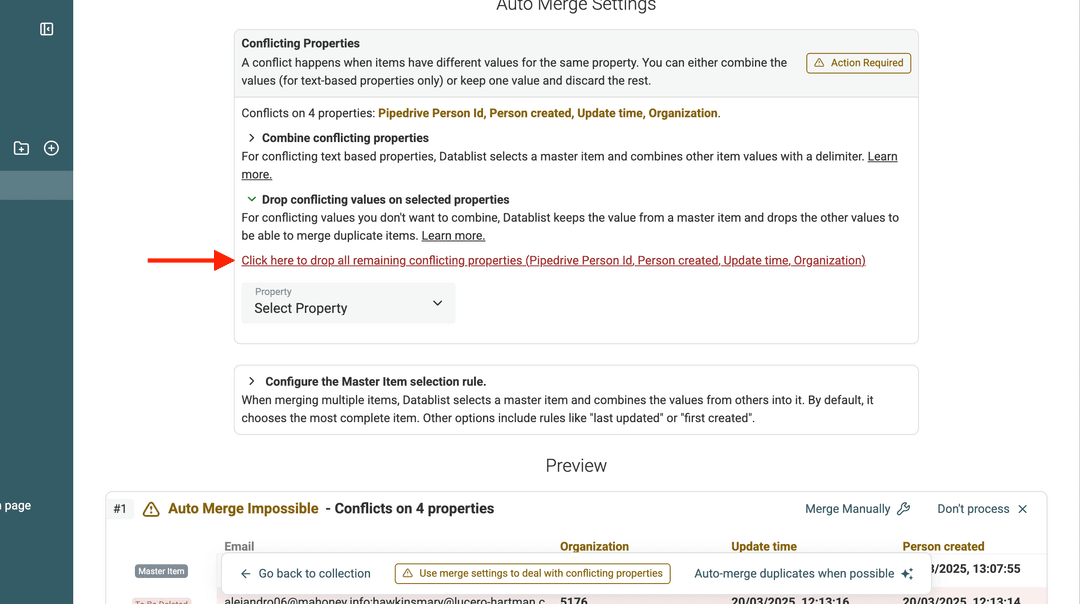Screen dimensions: 1080x604
Task: Click Use merge settings to deal with conflicts
Action: [x=531, y=573]
